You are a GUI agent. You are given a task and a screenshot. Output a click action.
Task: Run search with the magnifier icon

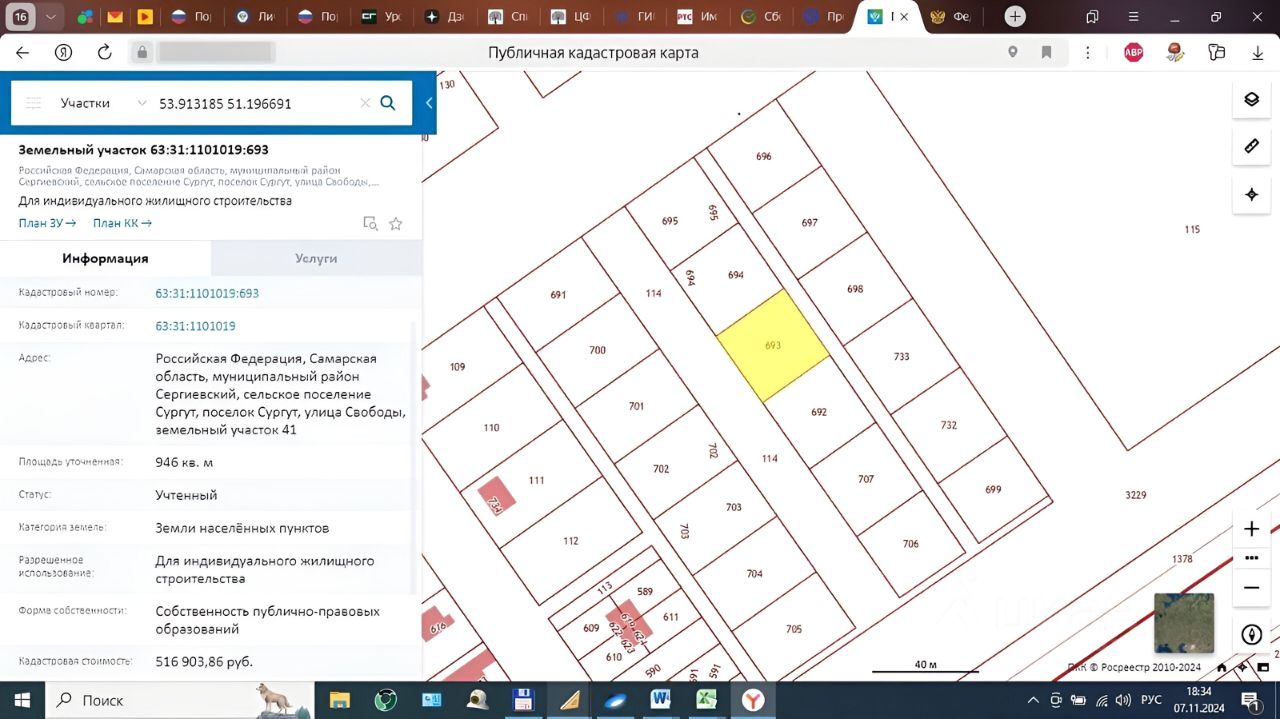[388, 103]
